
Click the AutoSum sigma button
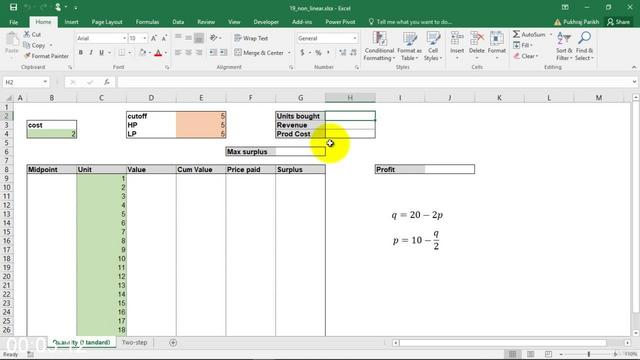[x=529, y=34]
